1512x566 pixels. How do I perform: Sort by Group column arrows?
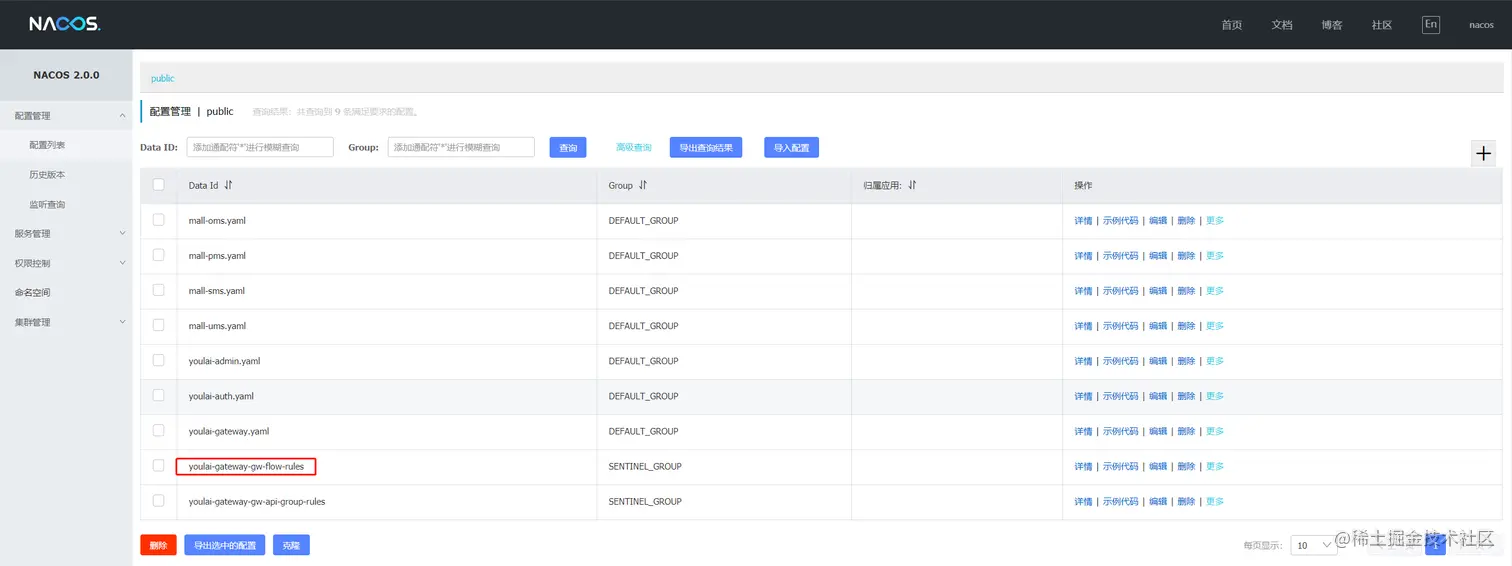click(x=642, y=185)
